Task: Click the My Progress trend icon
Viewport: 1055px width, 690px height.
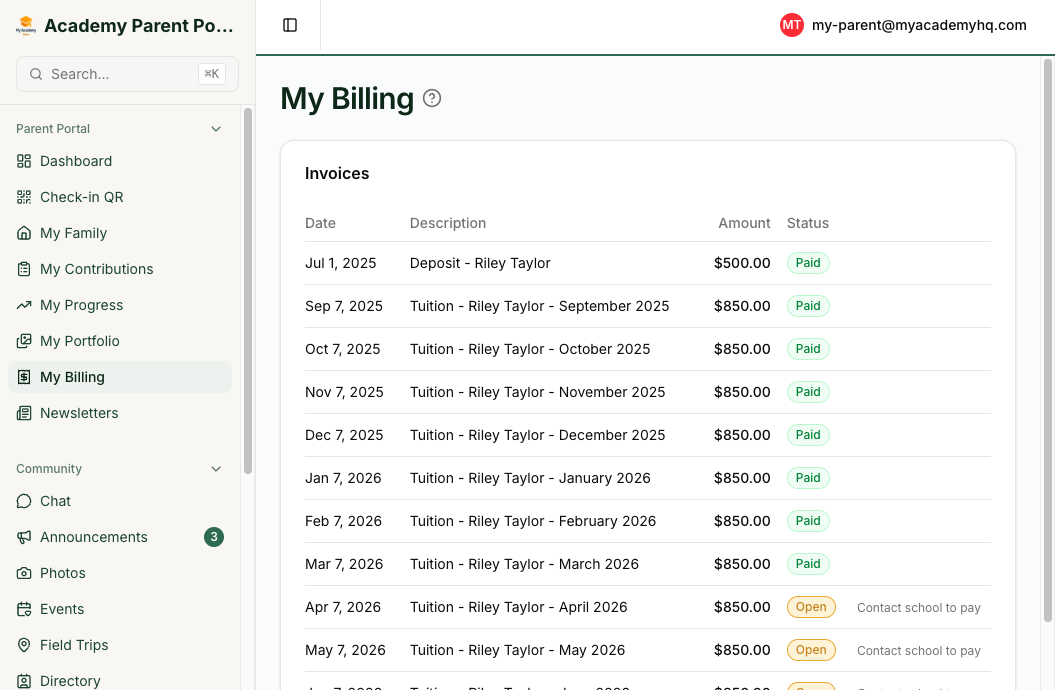Action: click(24, 305)
